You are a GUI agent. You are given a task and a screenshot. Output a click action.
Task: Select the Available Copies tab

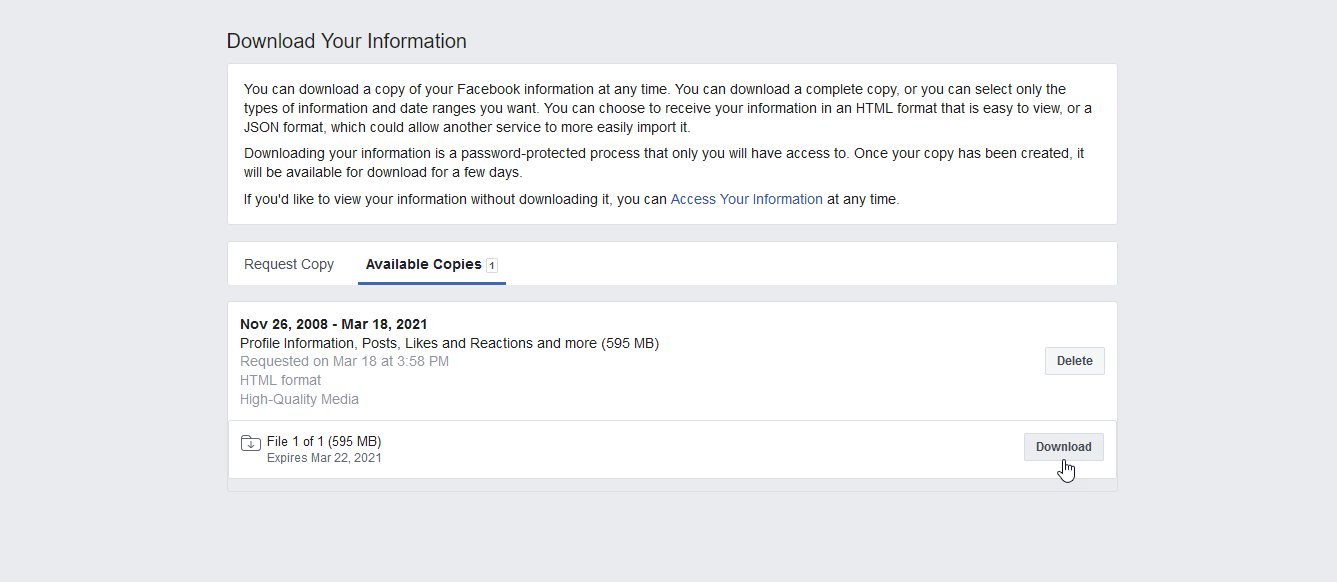click(432, 264)
